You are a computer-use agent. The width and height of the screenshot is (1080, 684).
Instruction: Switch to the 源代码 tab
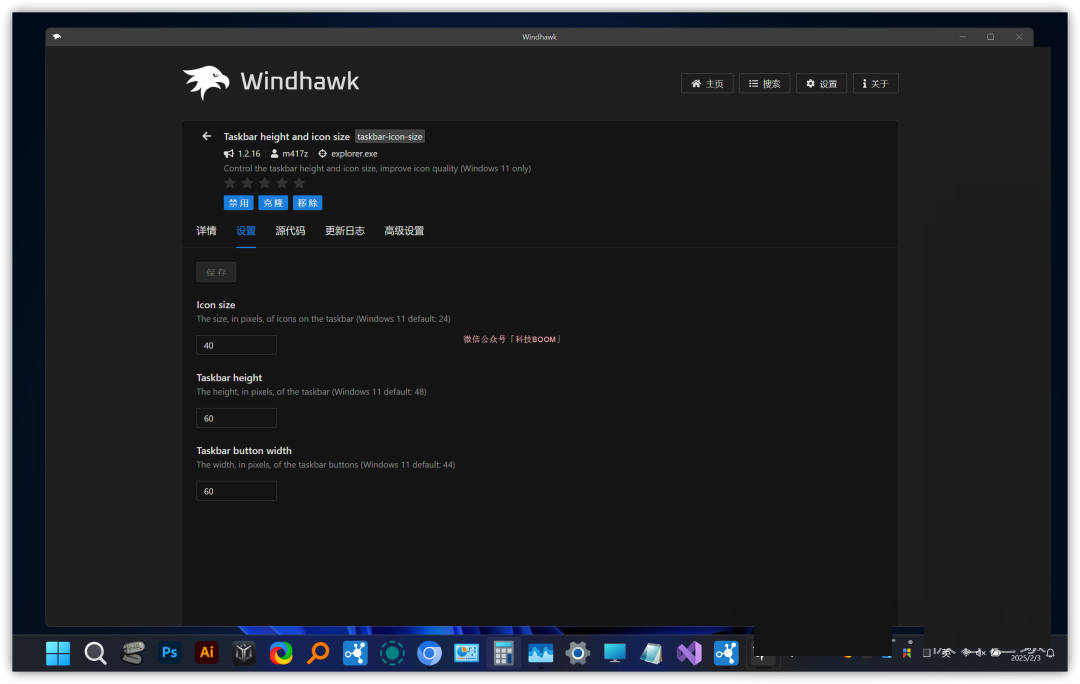pyautogui.click(x=290, y=231)
